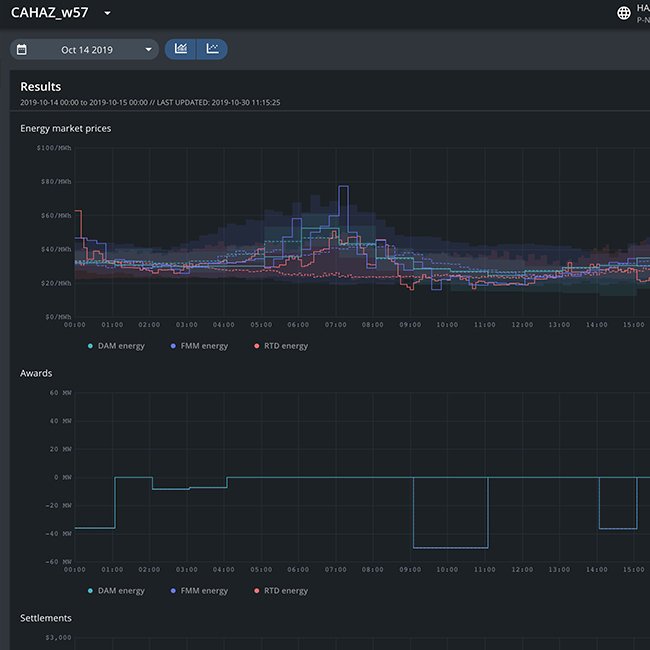The height and width of the screenshot is (650, 650).
Task: Open the CAHAZ_w57 selector dropdown arrow
Action: pos(107,13)
